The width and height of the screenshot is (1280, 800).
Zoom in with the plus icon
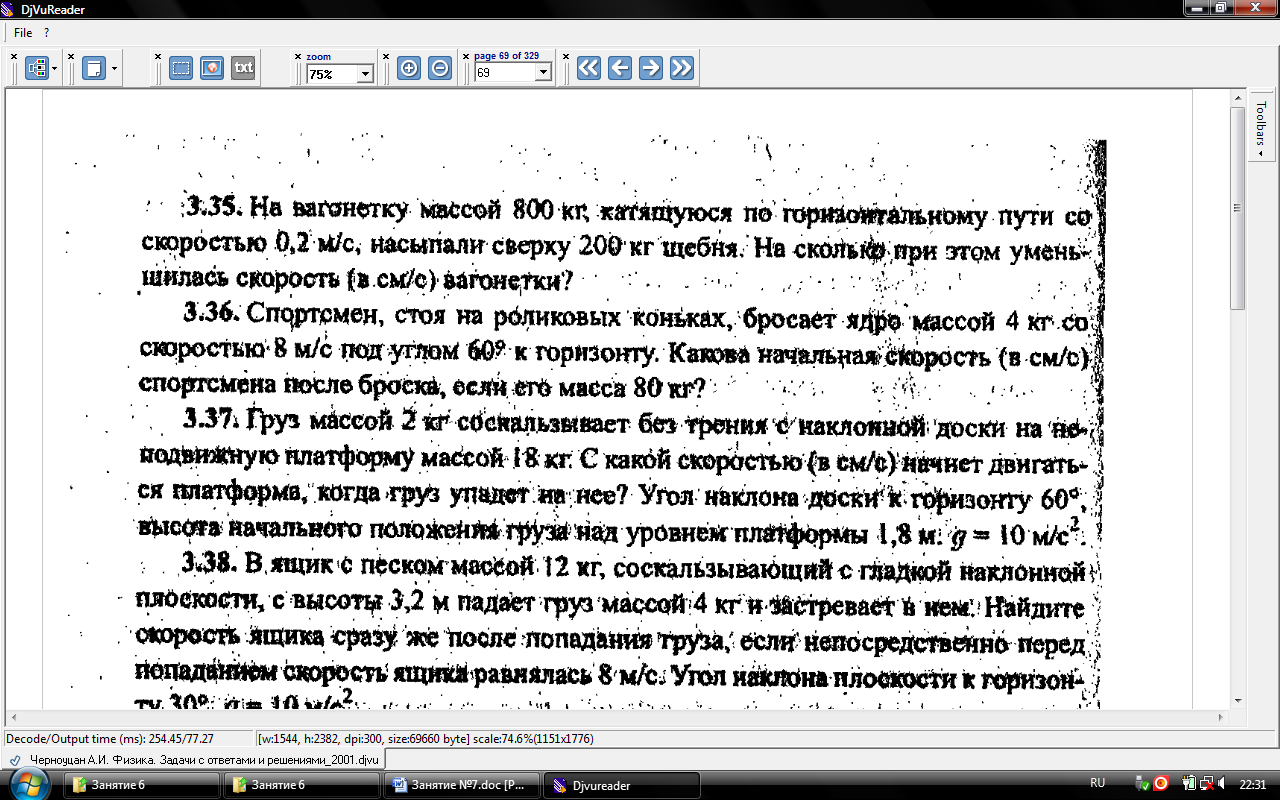click(409, 68)
